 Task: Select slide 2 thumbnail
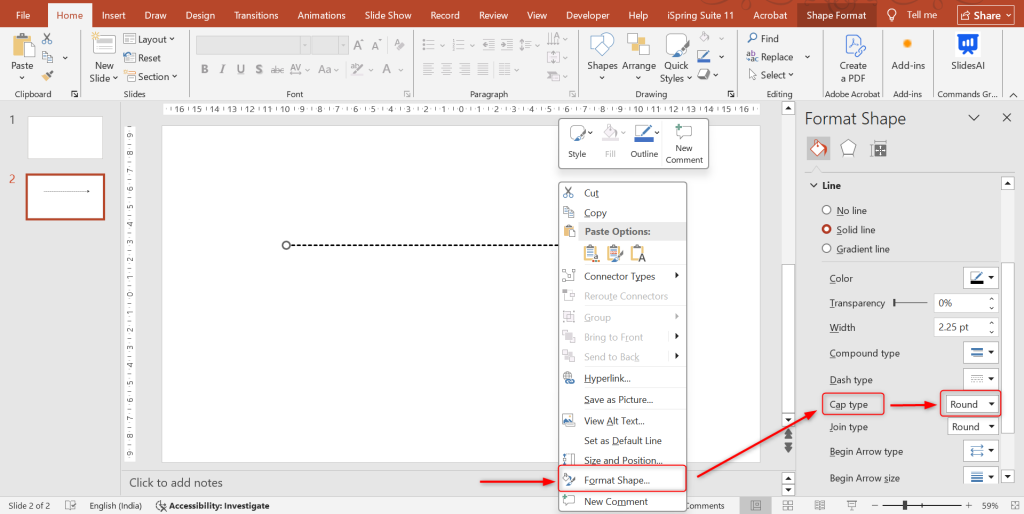coord(65,197)
